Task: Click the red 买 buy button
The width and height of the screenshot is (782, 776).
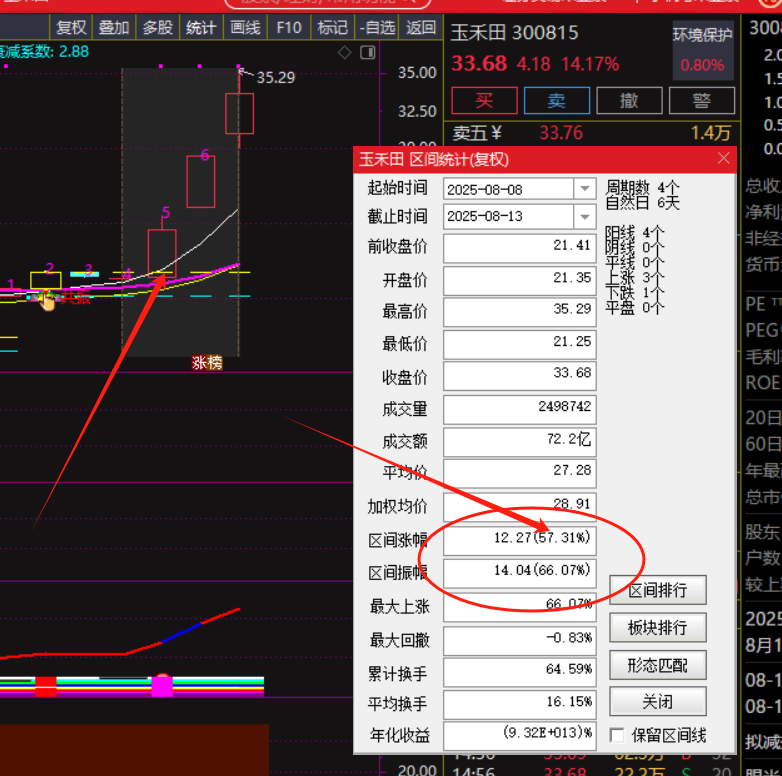Action: coord(484,101)
